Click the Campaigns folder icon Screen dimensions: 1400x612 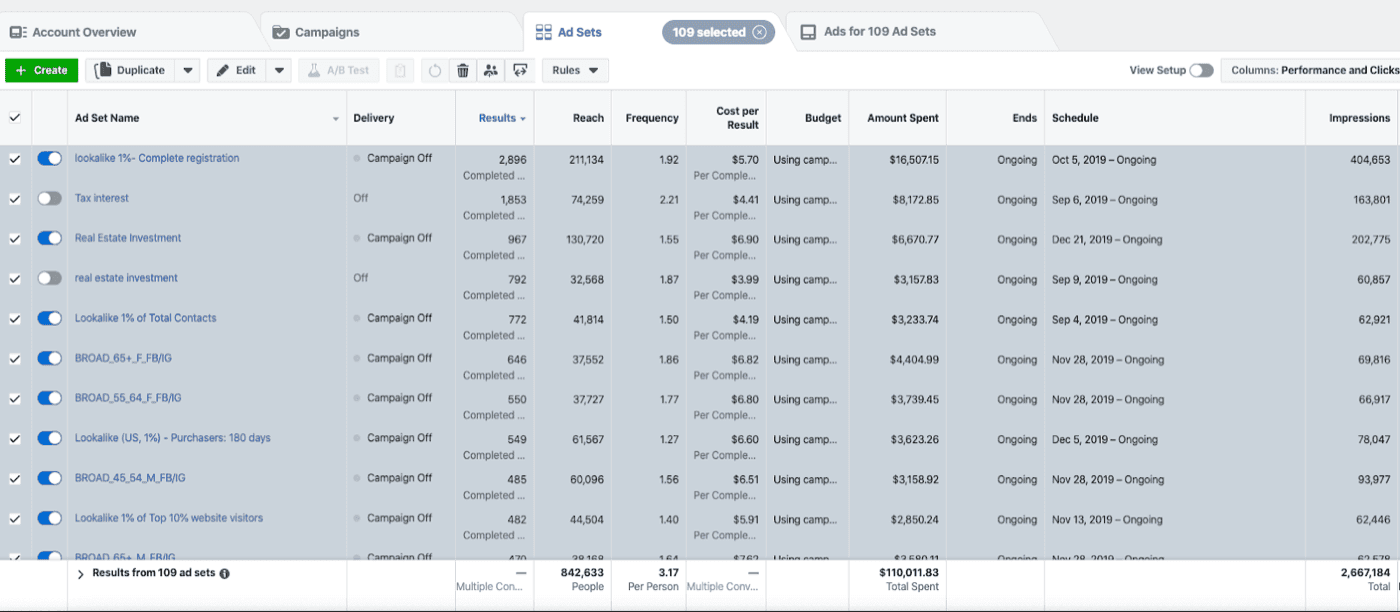click(281, 32)
